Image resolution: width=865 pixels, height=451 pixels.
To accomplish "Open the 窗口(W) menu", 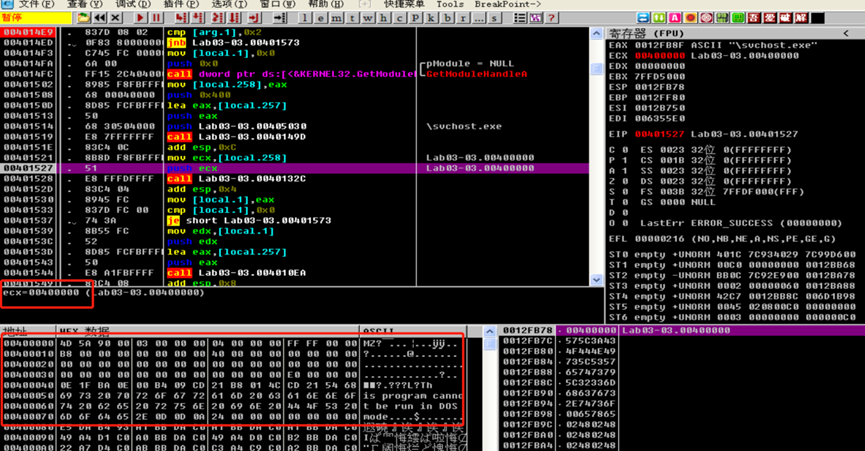I will [x=277, y=4].
